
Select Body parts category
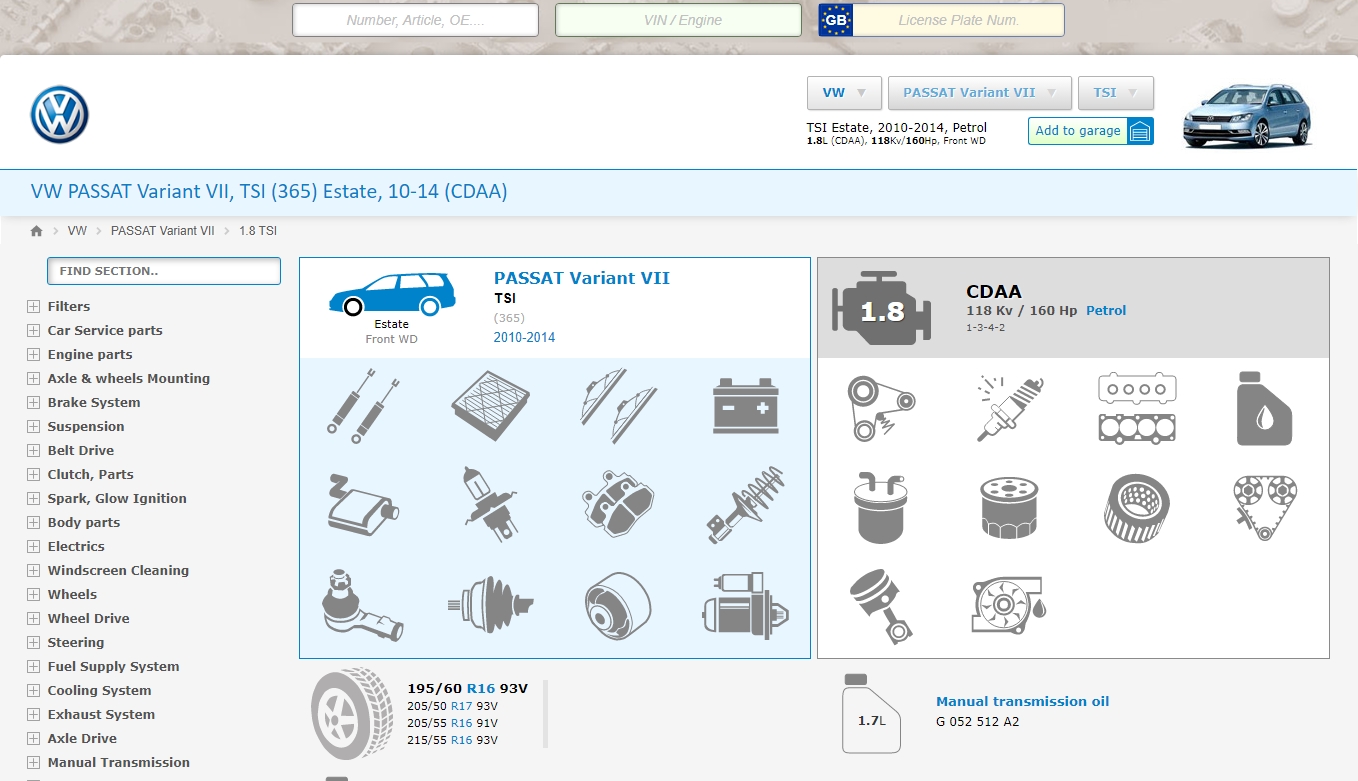(84, 523)
